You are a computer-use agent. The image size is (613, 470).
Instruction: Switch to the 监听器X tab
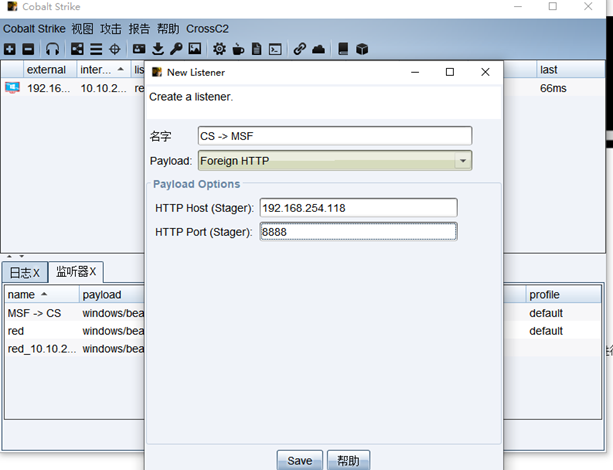point(76,272)
